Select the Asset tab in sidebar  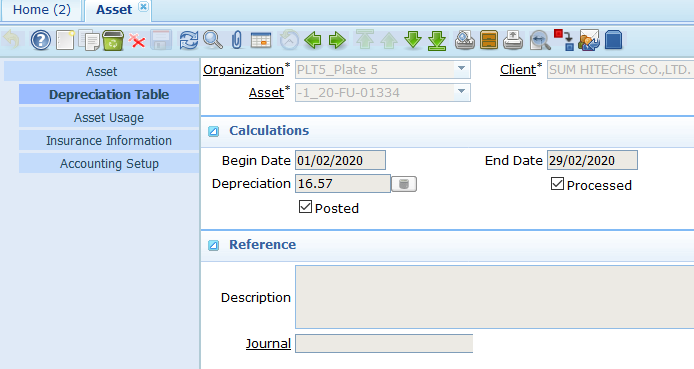(x=101, y=71)
